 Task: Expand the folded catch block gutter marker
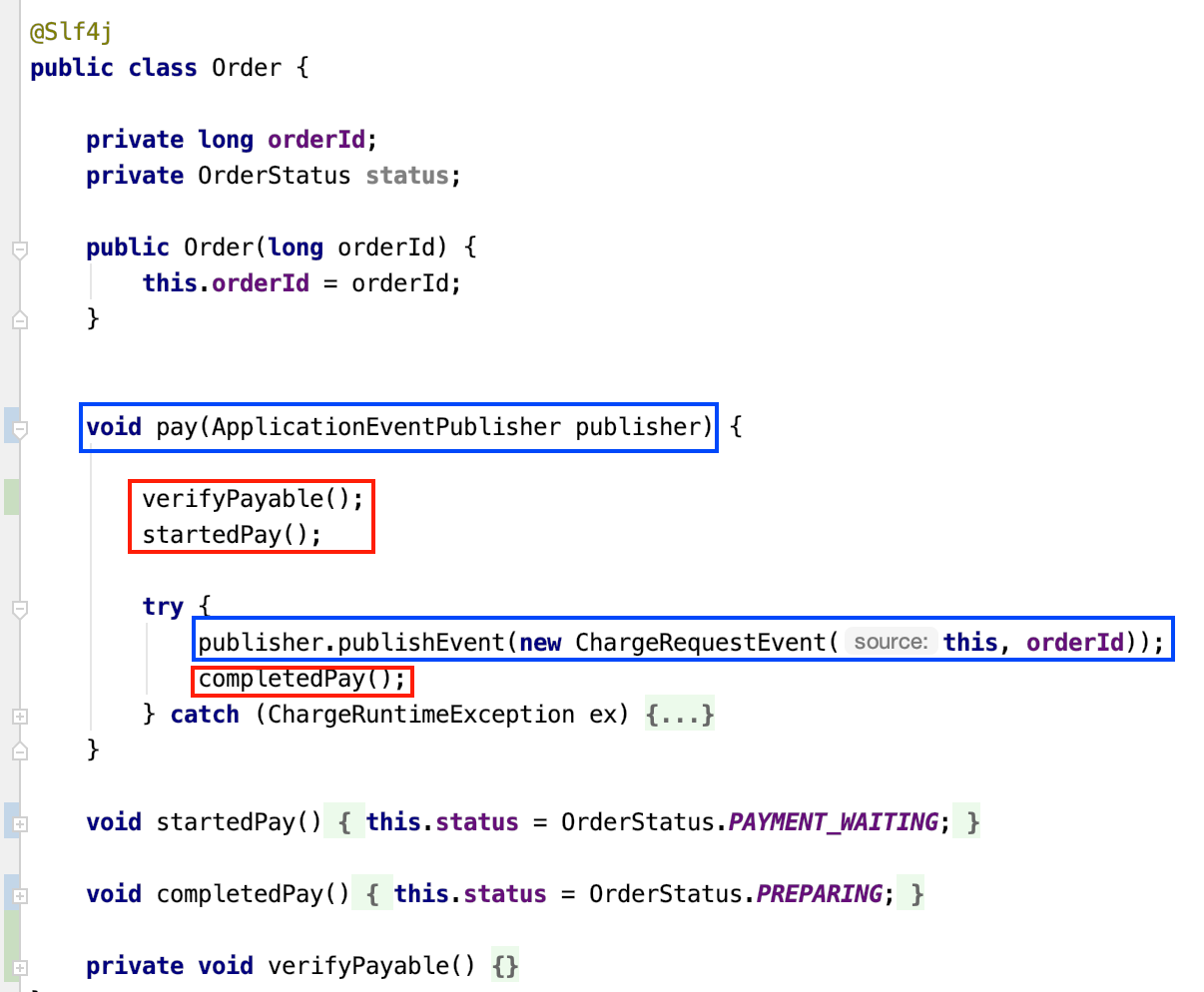[x=19, y=717]
